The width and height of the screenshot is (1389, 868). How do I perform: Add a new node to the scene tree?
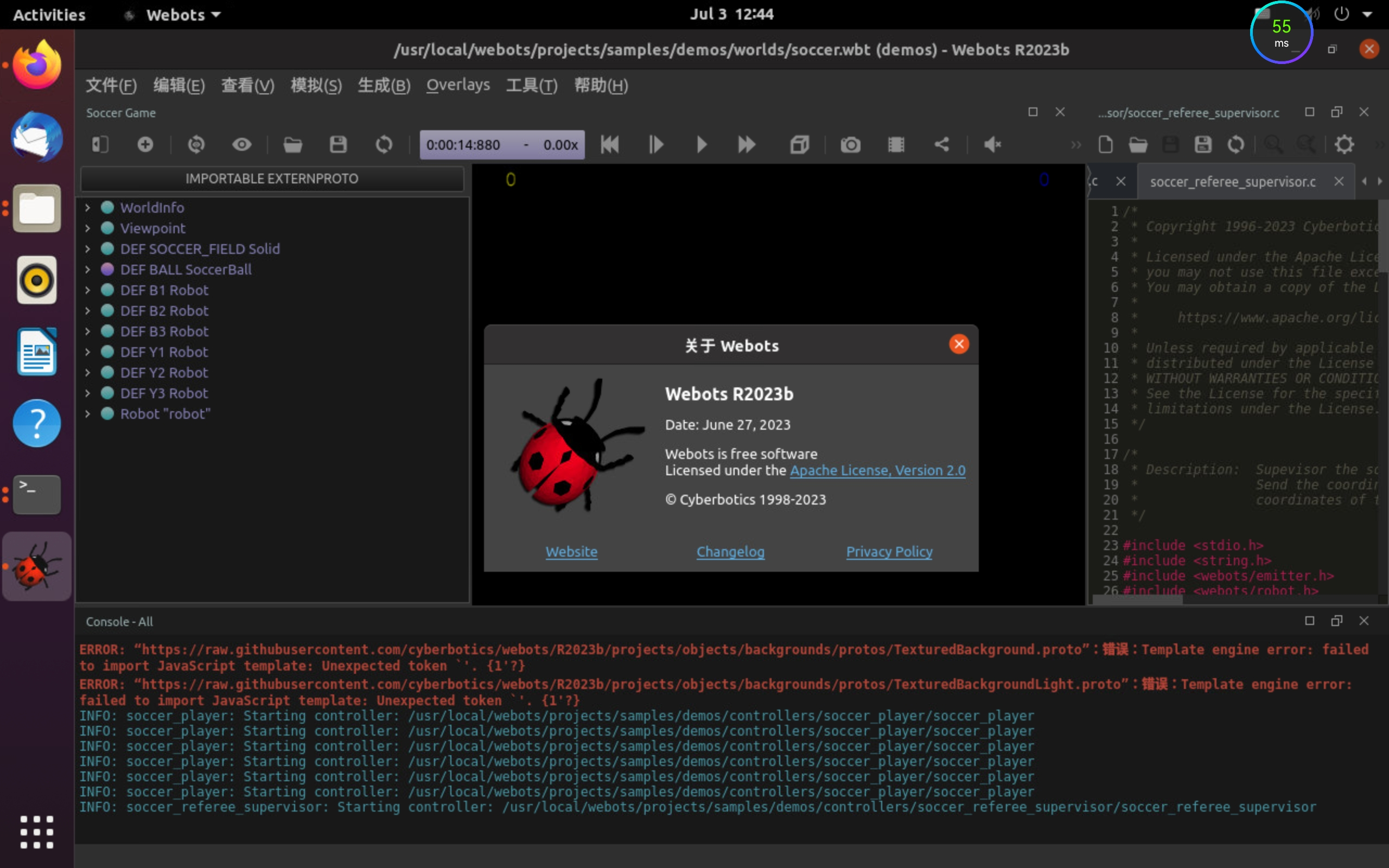[x=145, y=145]
